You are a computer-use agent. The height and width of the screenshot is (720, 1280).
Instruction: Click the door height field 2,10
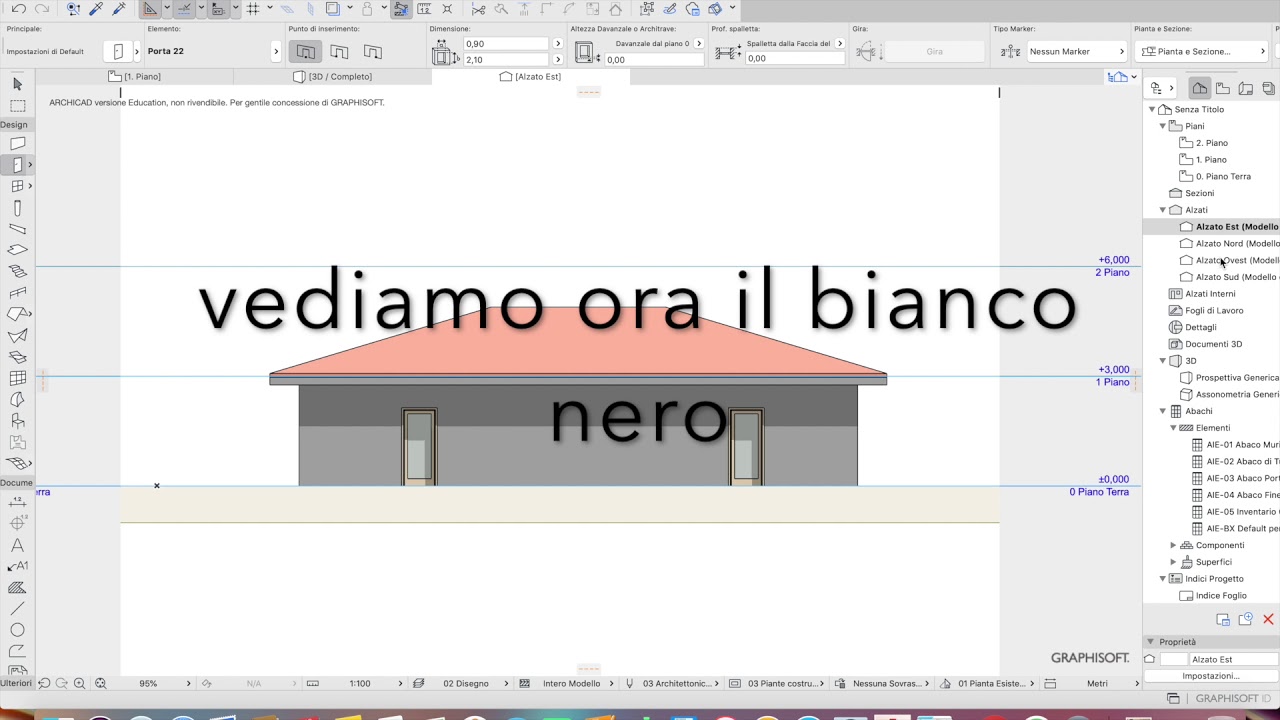[506, 59]
